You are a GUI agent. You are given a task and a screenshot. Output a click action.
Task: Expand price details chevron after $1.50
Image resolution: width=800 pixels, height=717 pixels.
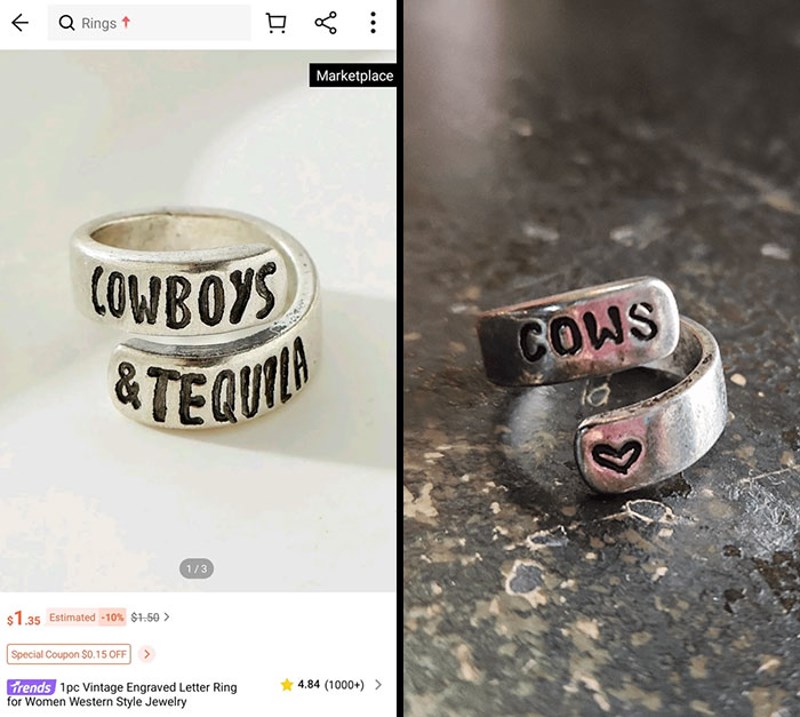[x=166, y=617]
